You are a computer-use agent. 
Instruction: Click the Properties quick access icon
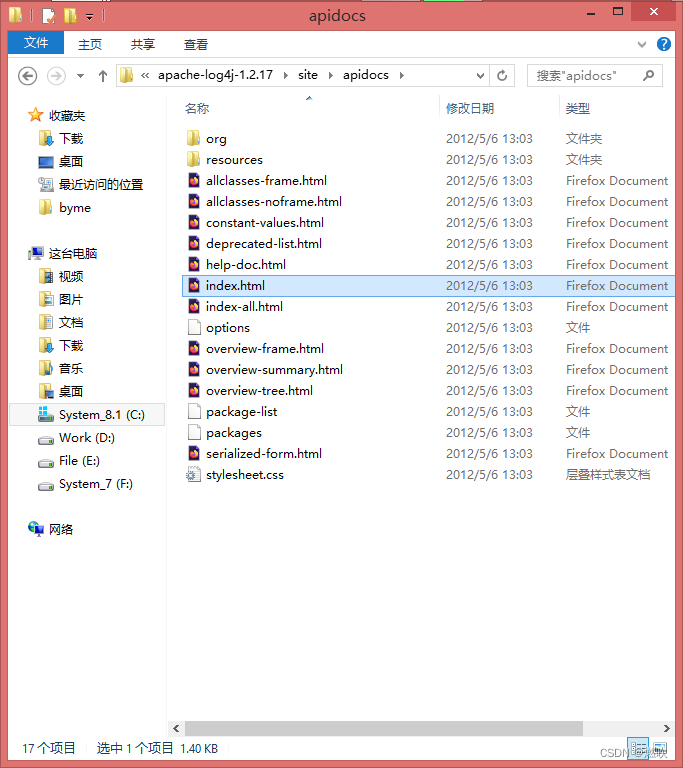pyautogui.click(x=49, y=16)
